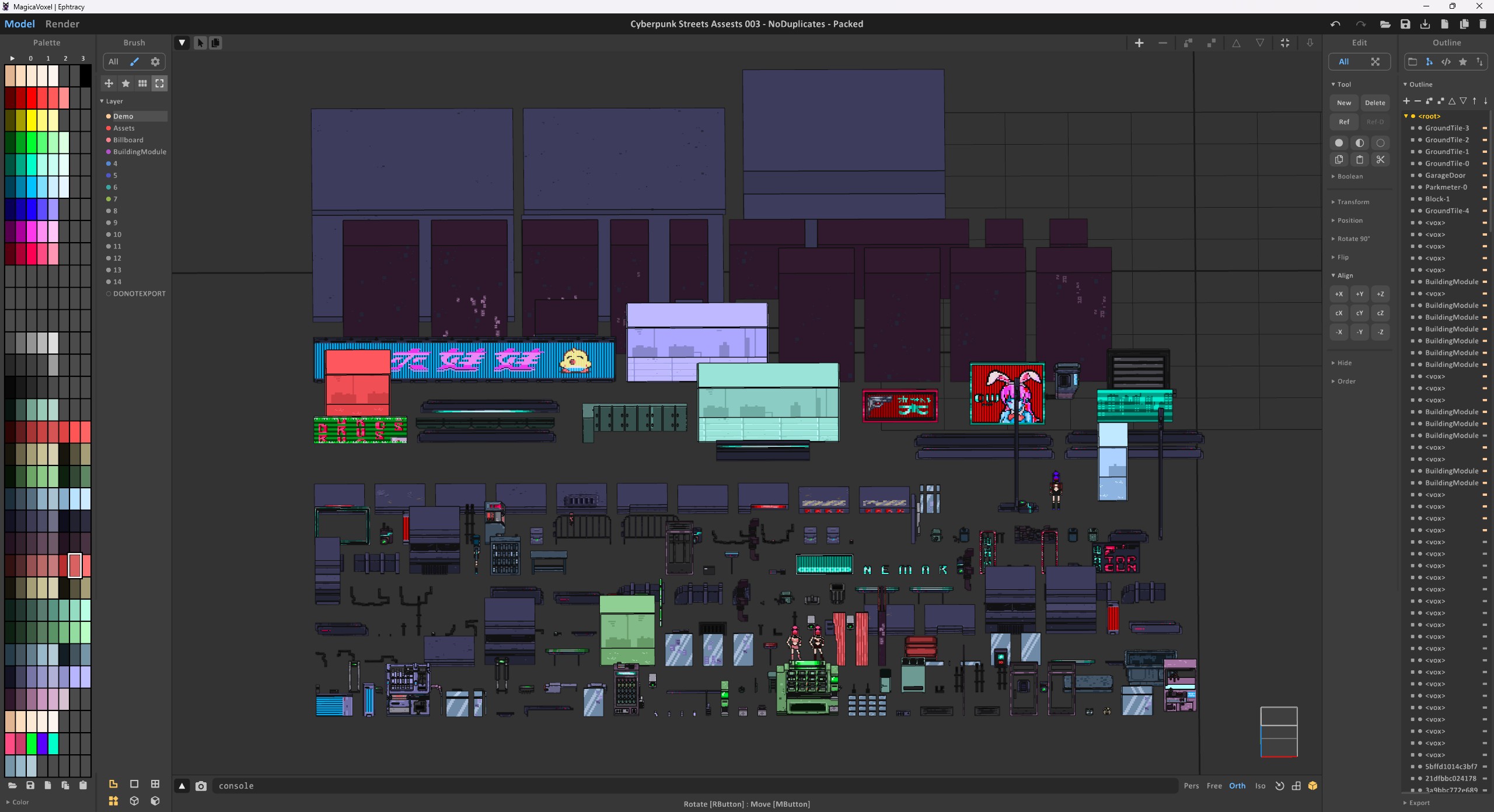1494x812 pixels.
Task: Select the paint brush icon in the Brush panel
Action: pos(135,62)
